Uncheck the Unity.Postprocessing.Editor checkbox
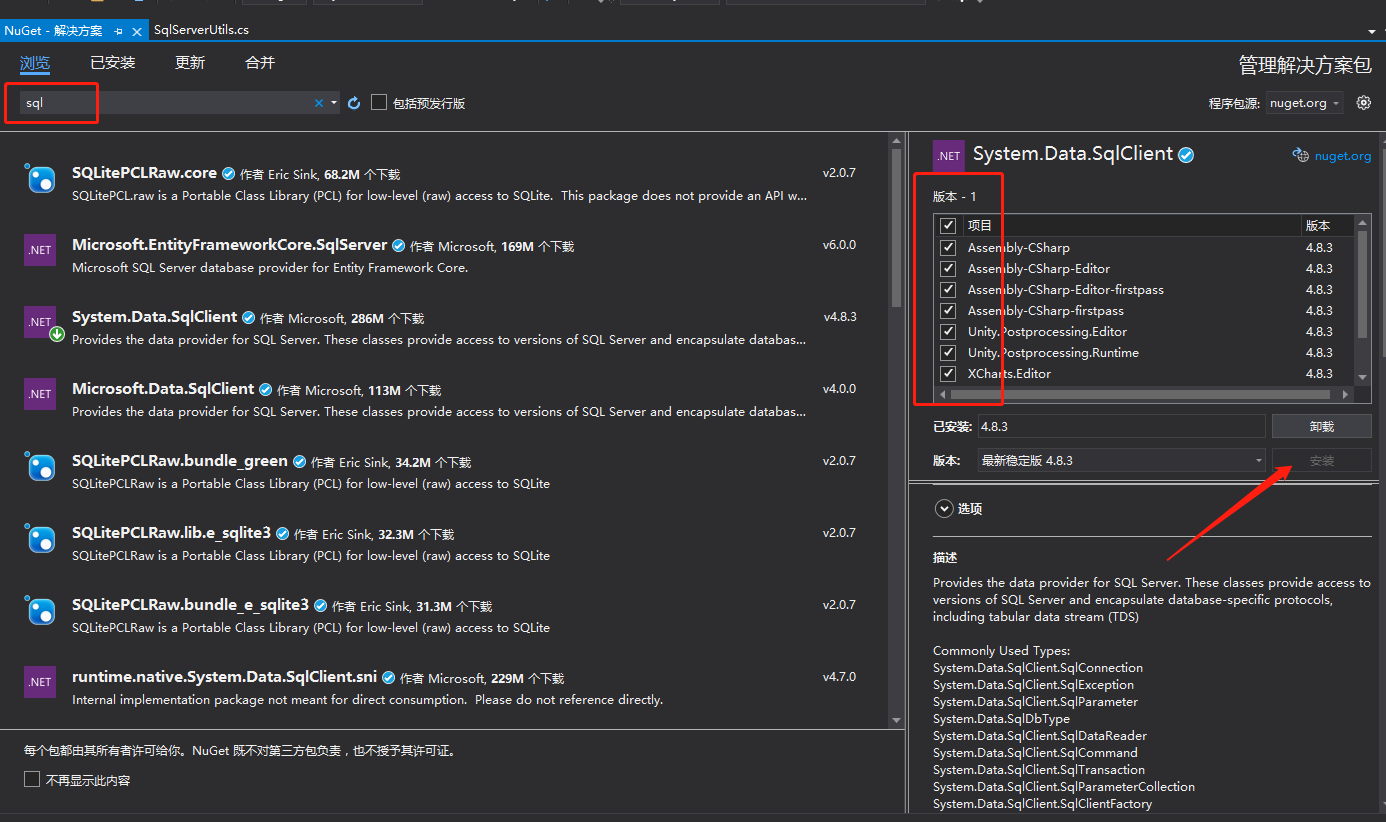Viewport: 1386px width, 822px height. [x=948, y=331]
